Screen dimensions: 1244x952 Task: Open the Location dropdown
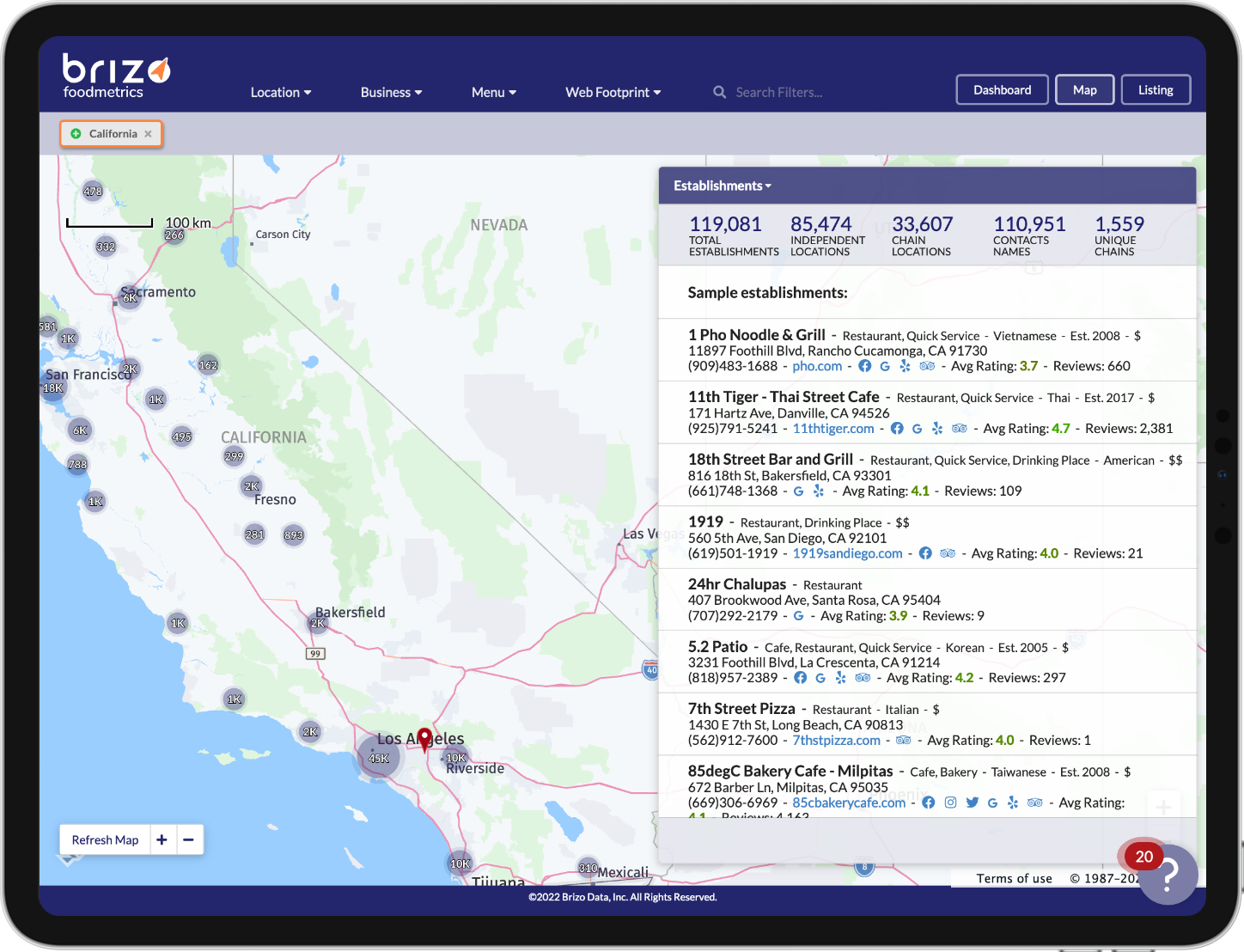pos(280,92)
